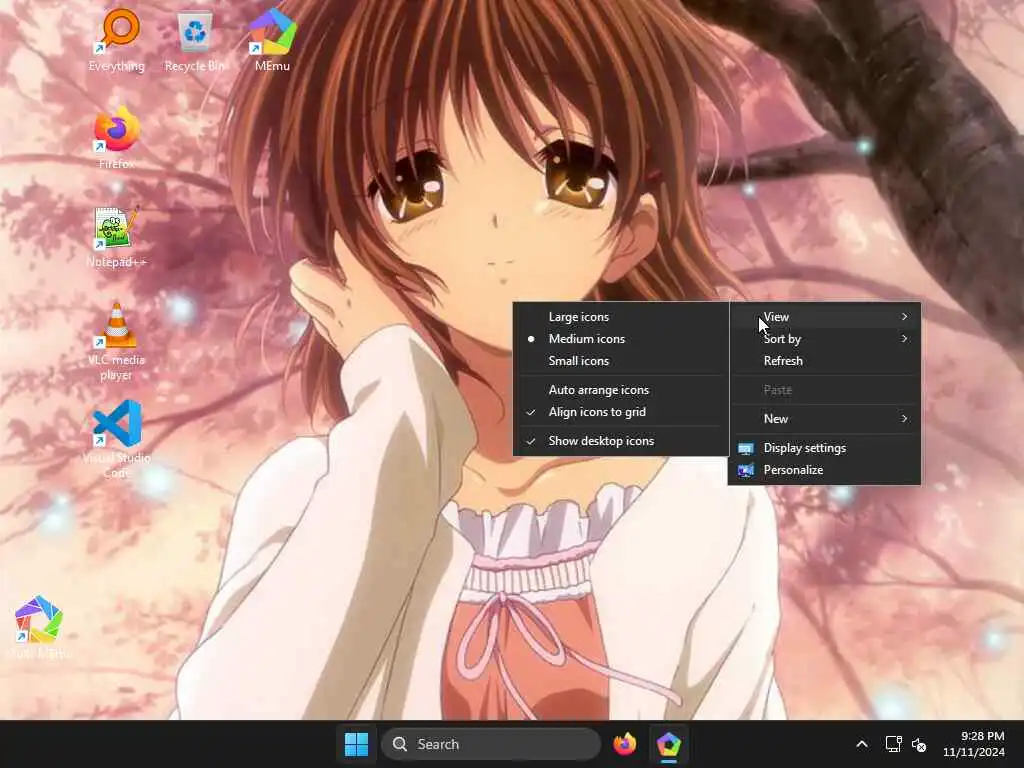This screenshot has height=768, width=1024.
Task: Show hidden icons tray chevron
Action: (x=862, y=744)
